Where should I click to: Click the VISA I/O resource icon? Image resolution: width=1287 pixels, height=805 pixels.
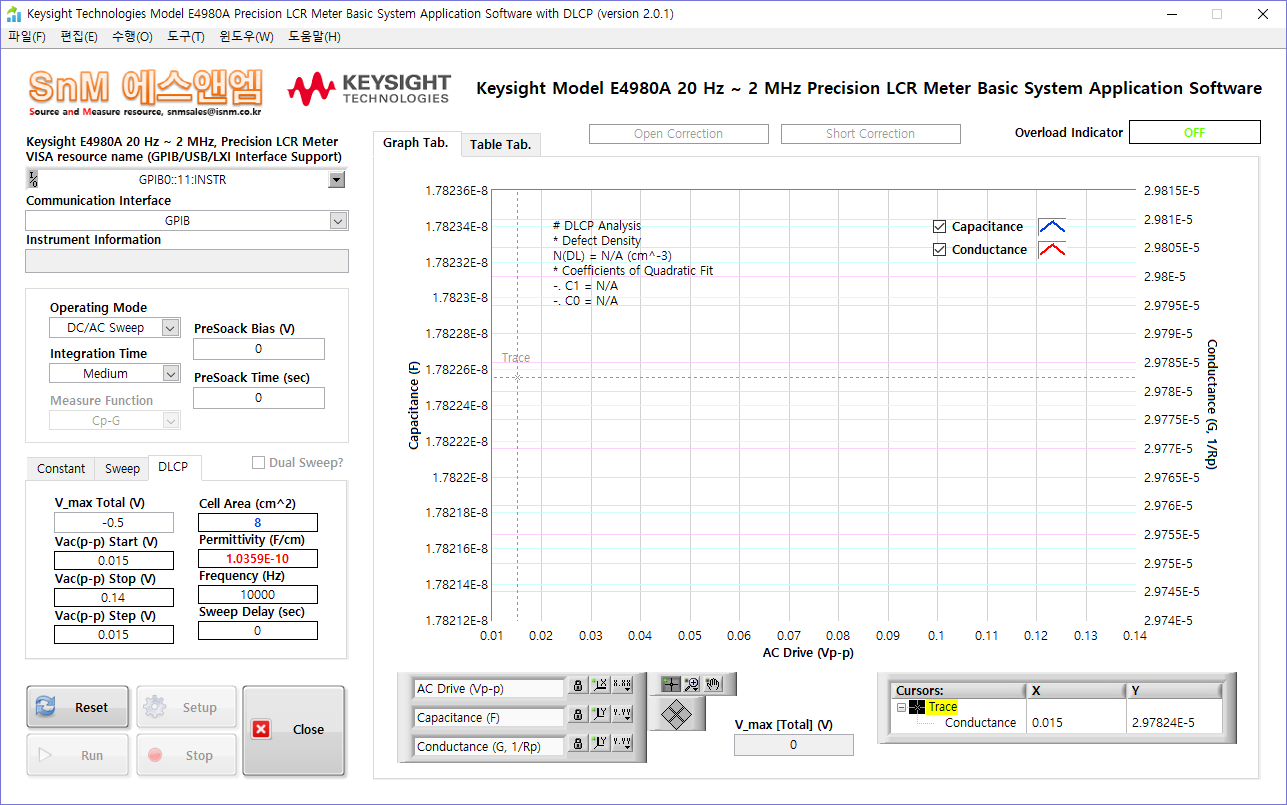click(x=34, y=179)
